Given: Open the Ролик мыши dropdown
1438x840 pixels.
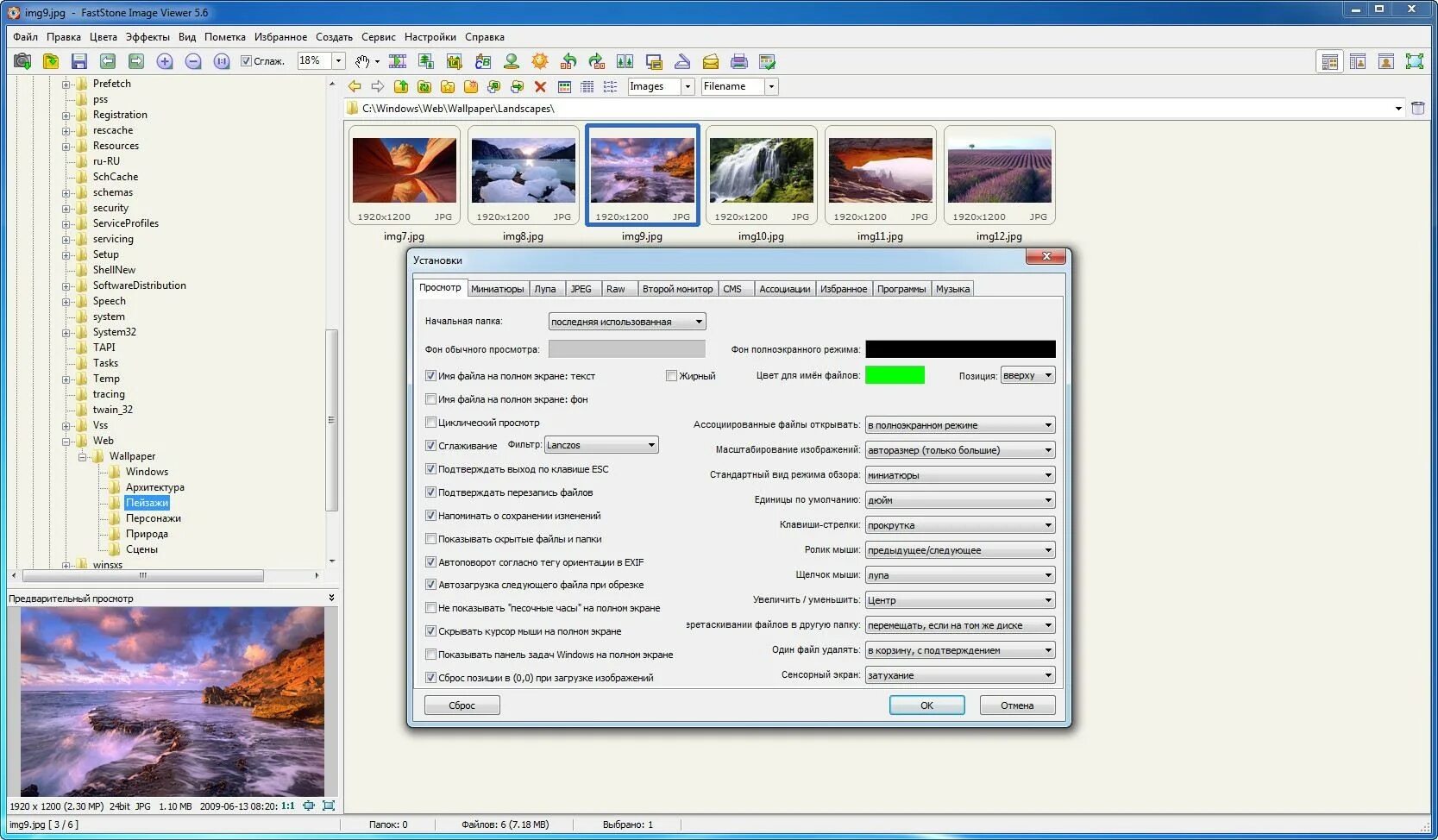Looking at the screenshot, I should (960, 550).
